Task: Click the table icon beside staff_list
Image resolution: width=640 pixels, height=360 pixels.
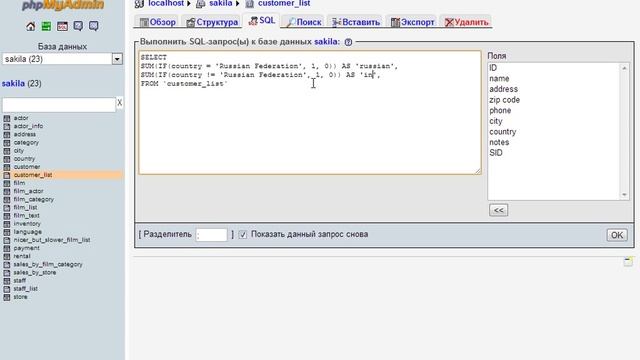Action: pyautogui.click(x=7, y=289)
